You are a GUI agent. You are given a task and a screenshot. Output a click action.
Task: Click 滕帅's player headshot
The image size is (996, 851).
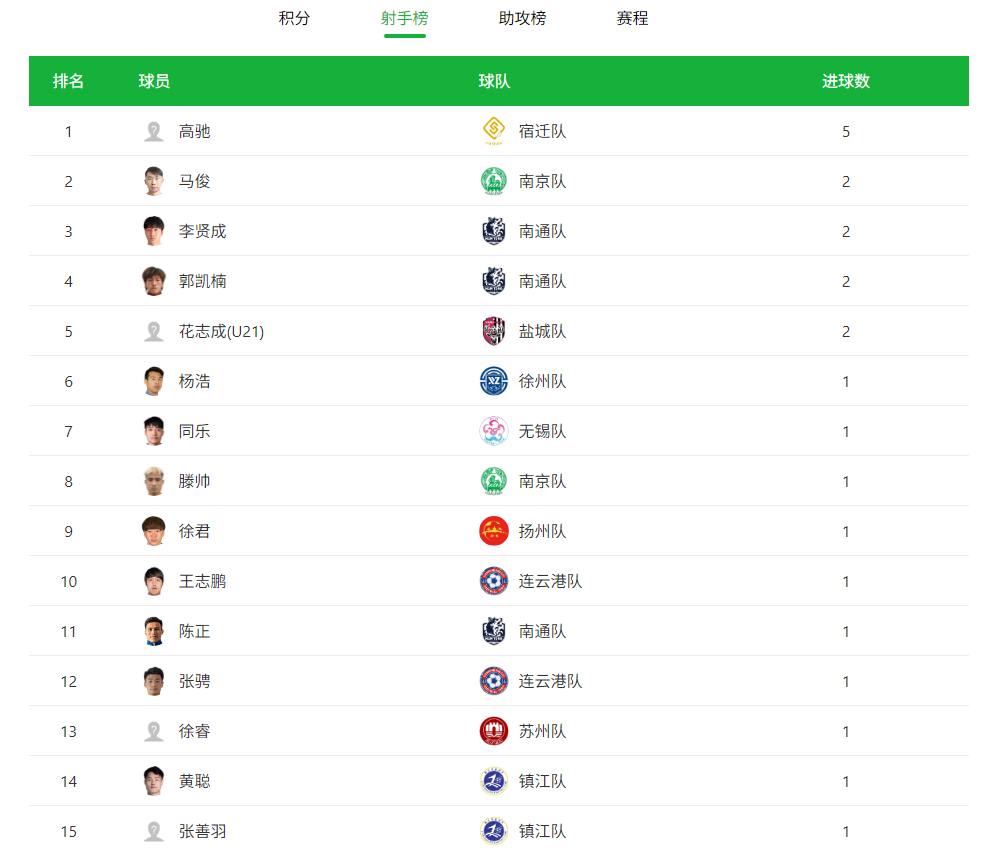tap(154, 481)
